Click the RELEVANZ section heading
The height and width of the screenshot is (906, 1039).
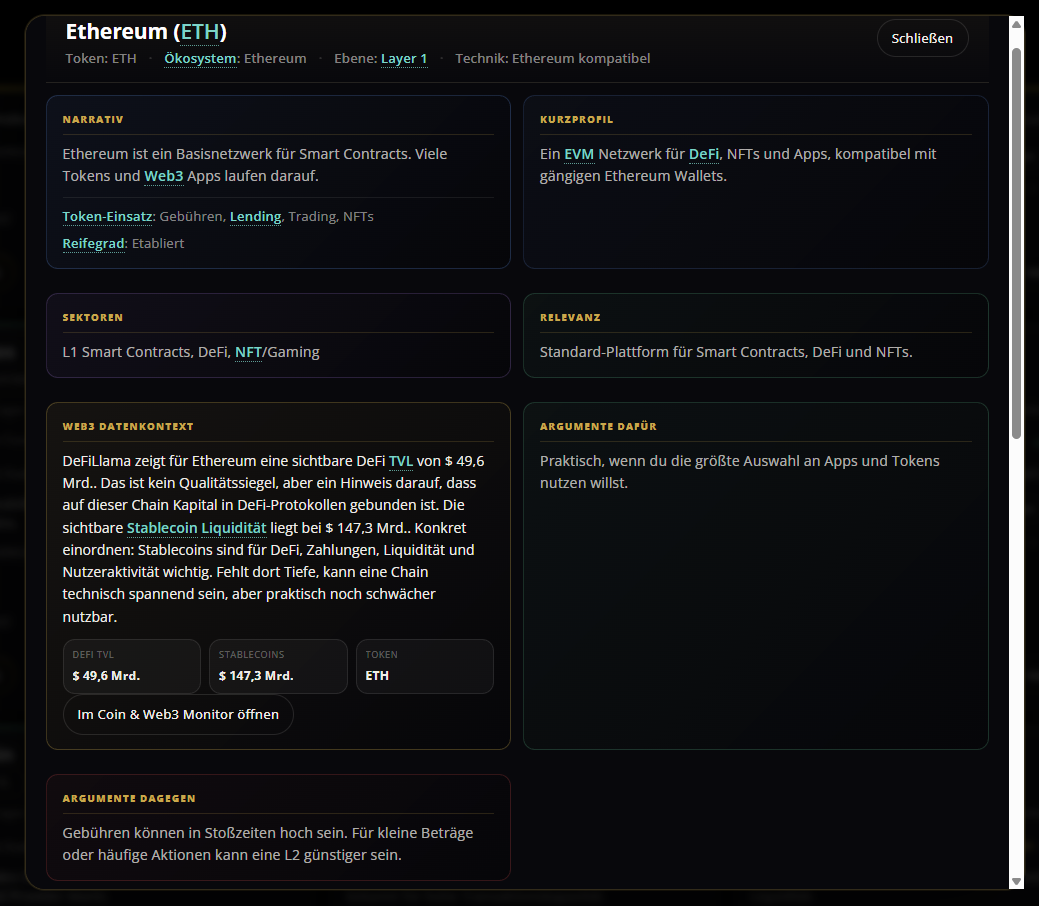(570, 317)
